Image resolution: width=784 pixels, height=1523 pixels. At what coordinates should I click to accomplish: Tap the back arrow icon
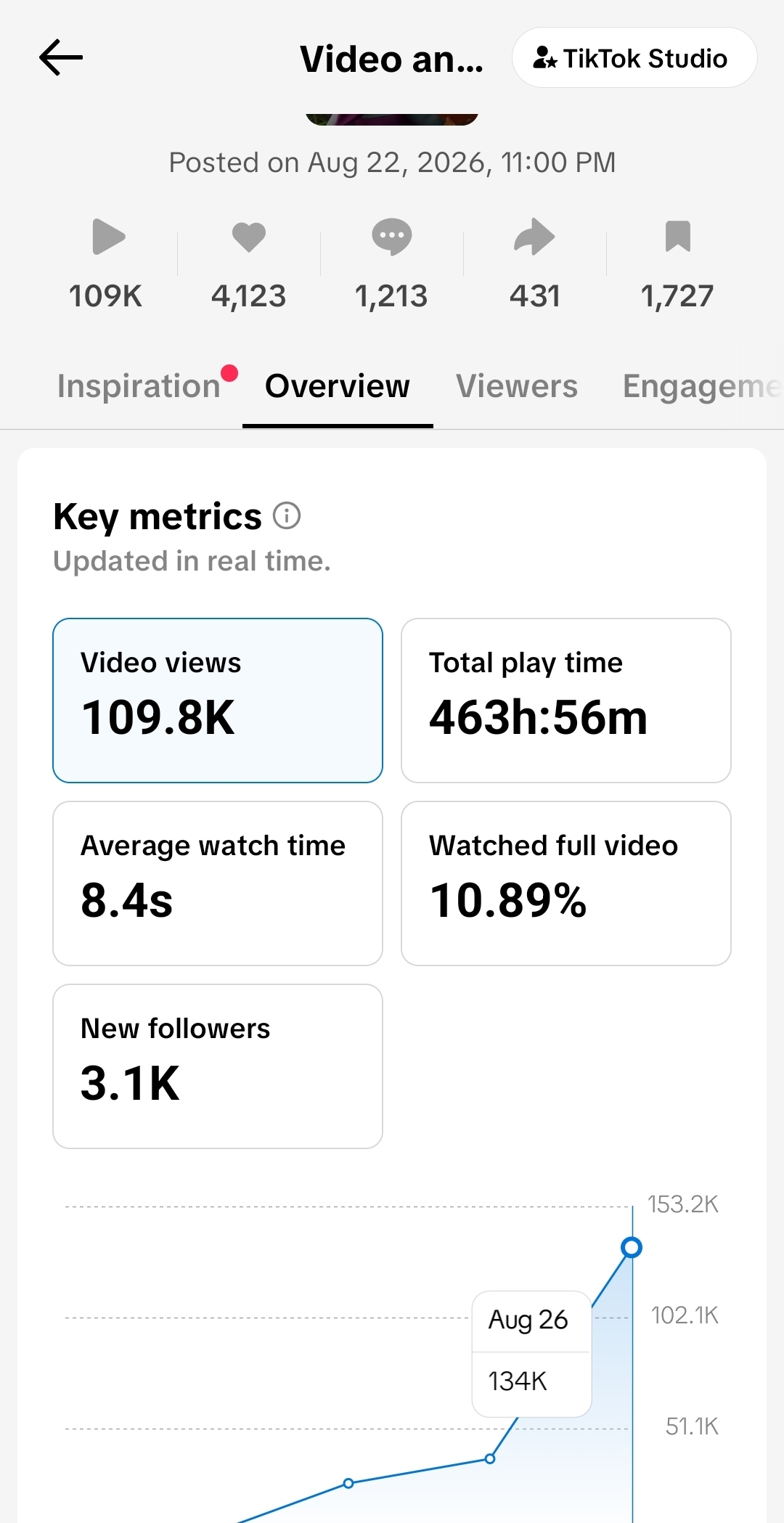61,58
